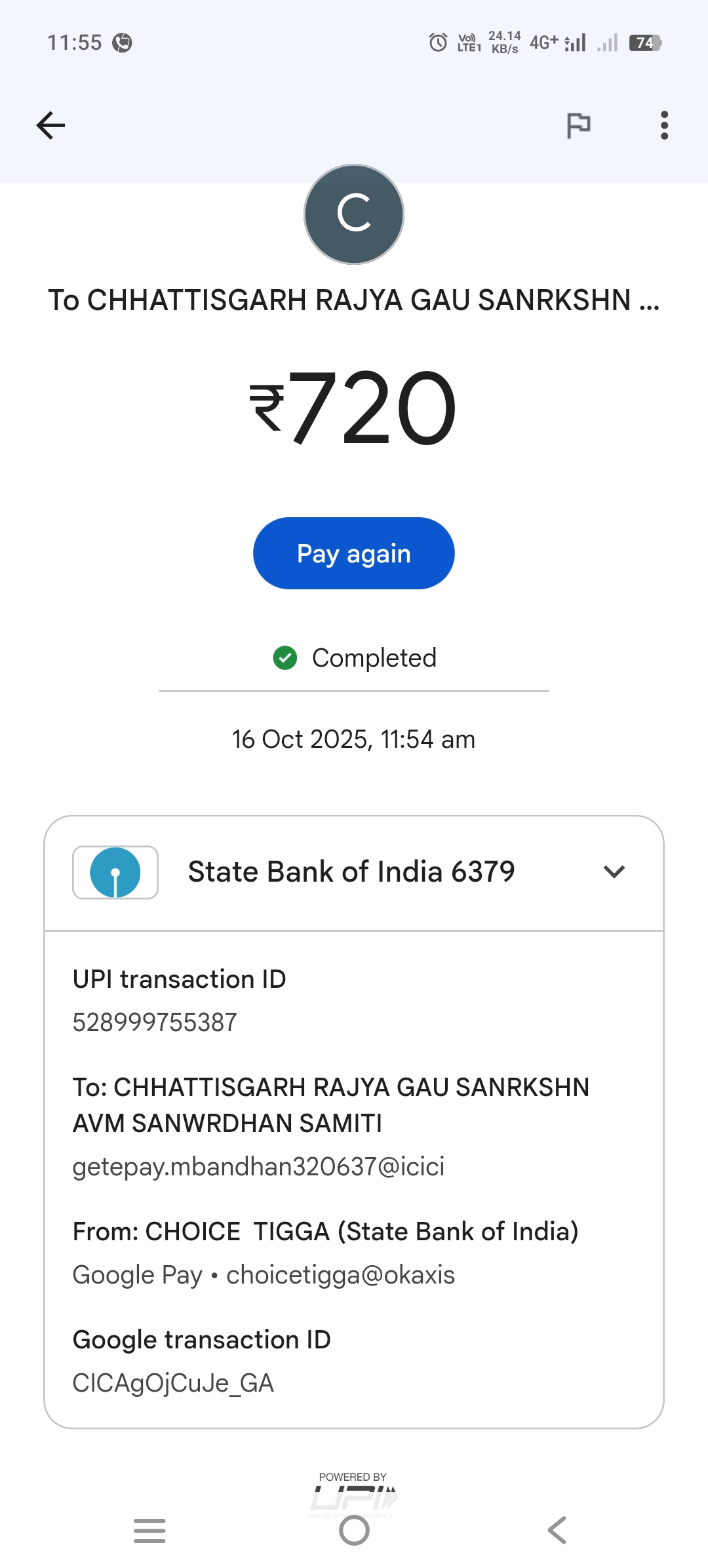The width and height of the screenshot is (708, 1568).
Task: Tap the back arrow at top left
Action: click(x=50, y=125)
